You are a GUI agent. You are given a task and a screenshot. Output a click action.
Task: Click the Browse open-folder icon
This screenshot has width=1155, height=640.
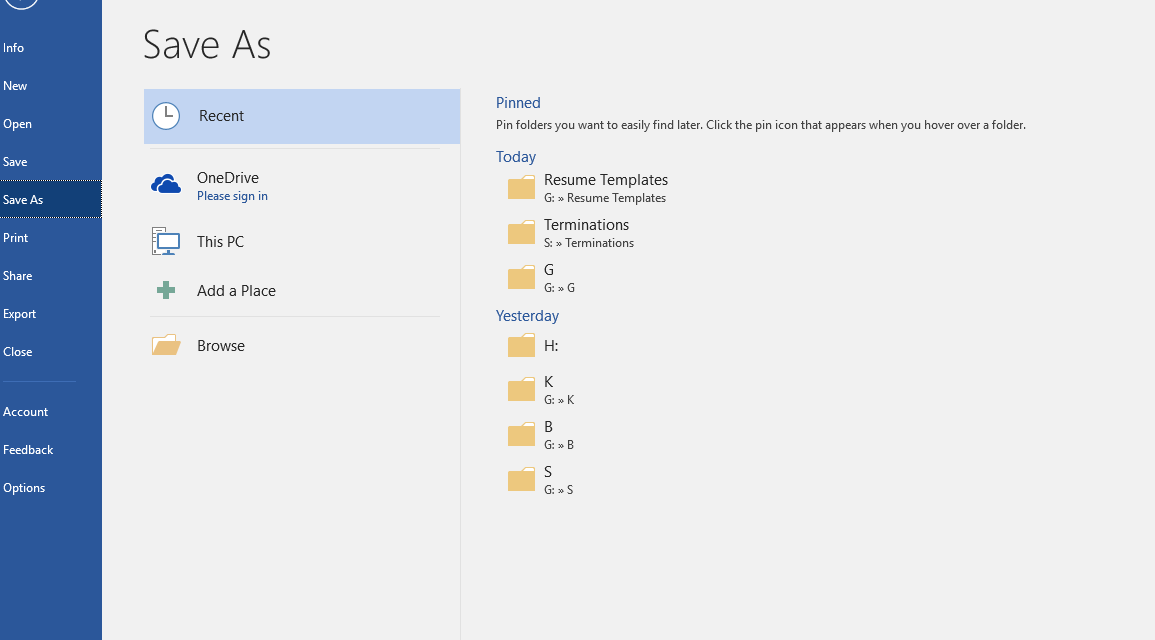click(x=166, y=345)
